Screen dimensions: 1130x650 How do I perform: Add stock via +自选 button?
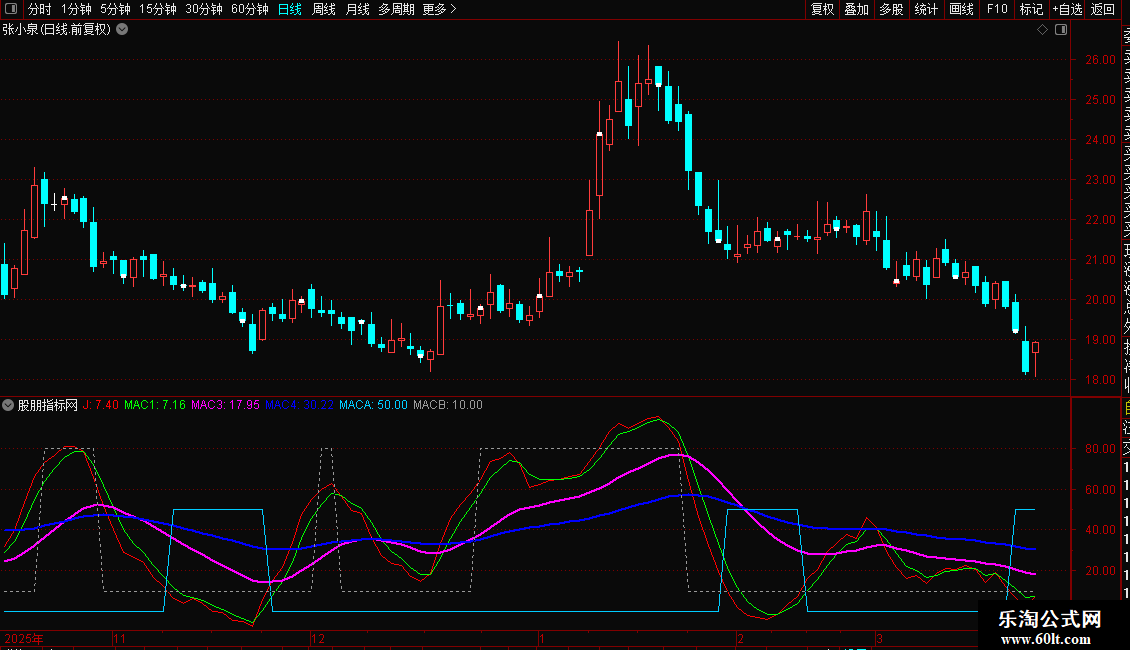(x=1067, y=10)
